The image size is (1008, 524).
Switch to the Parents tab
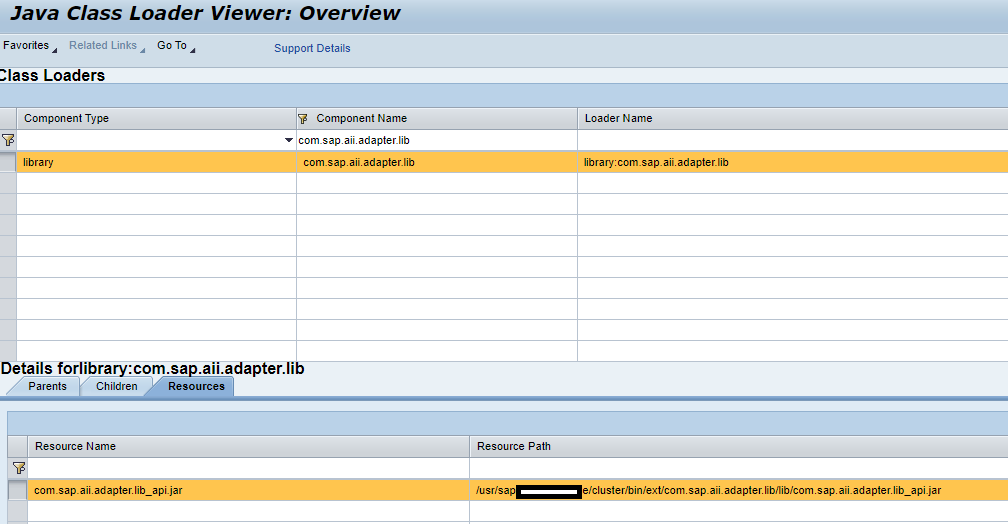pos(47,386)
